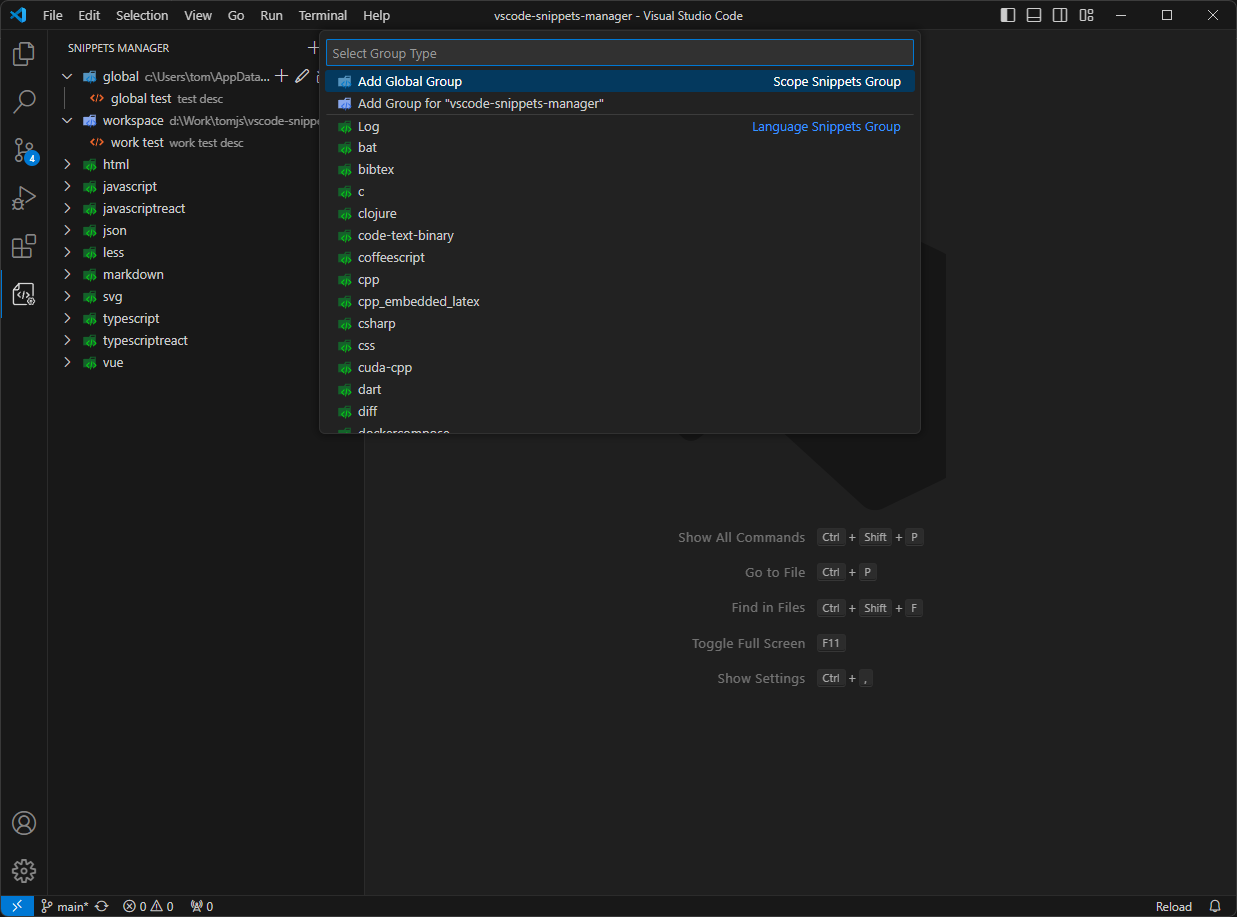Toggle the bottom panel layout button
Viewport: 1237px width, 917px height.
coord(1034,15)
